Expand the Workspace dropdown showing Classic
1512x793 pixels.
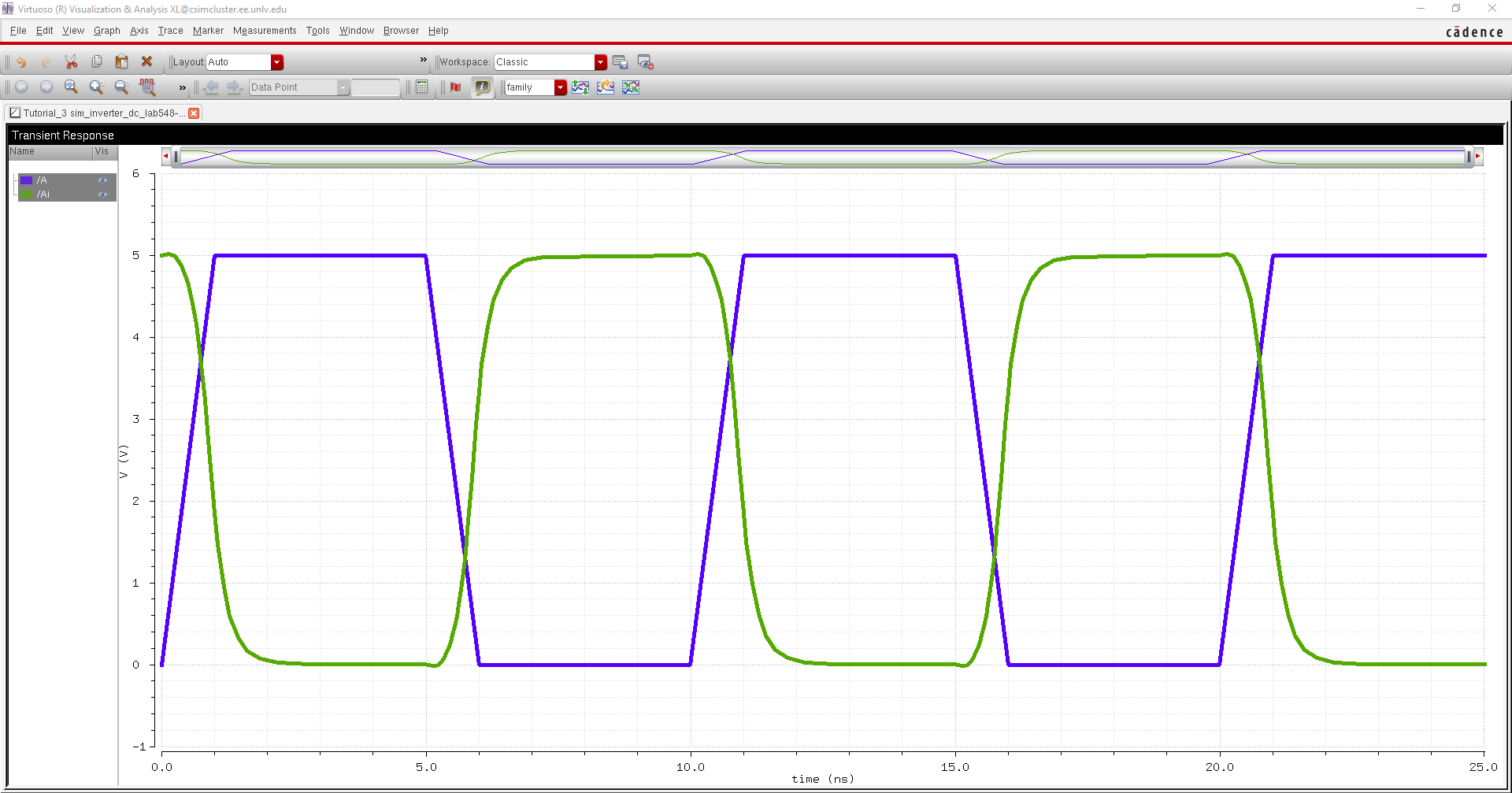(x=600, y=62)
